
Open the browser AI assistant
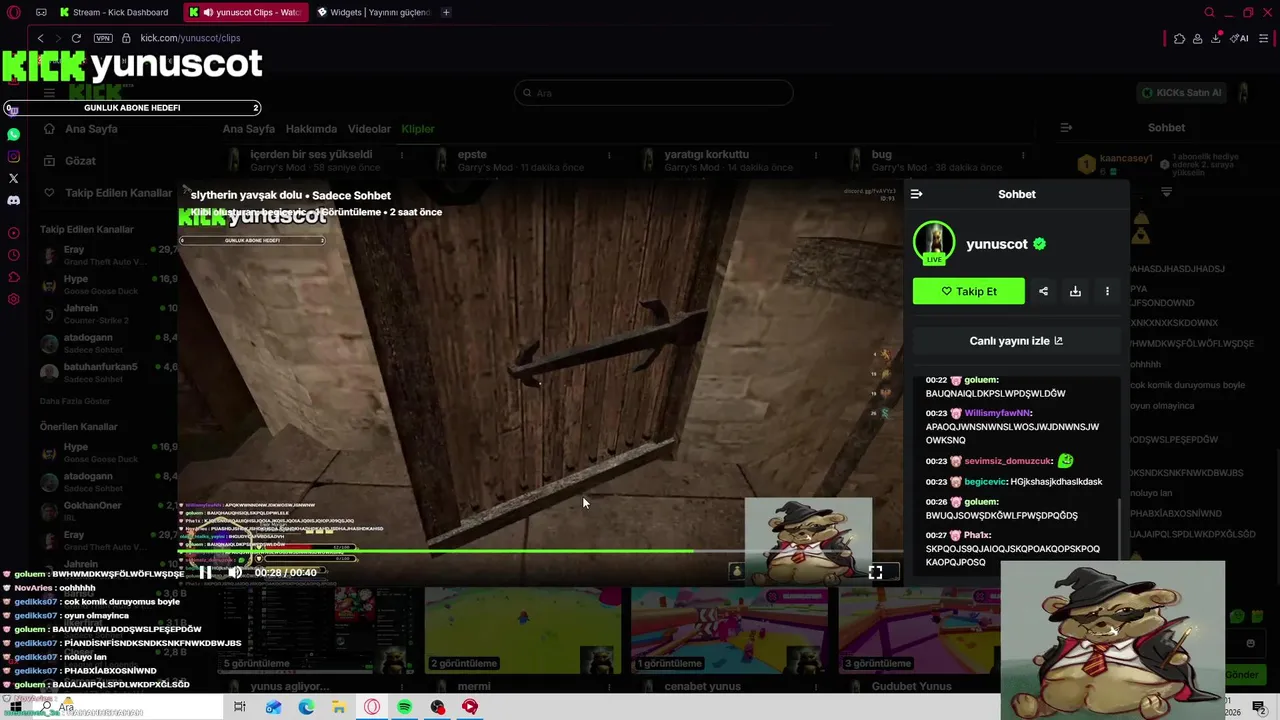pyautogui.click(x=1240, y=38)
